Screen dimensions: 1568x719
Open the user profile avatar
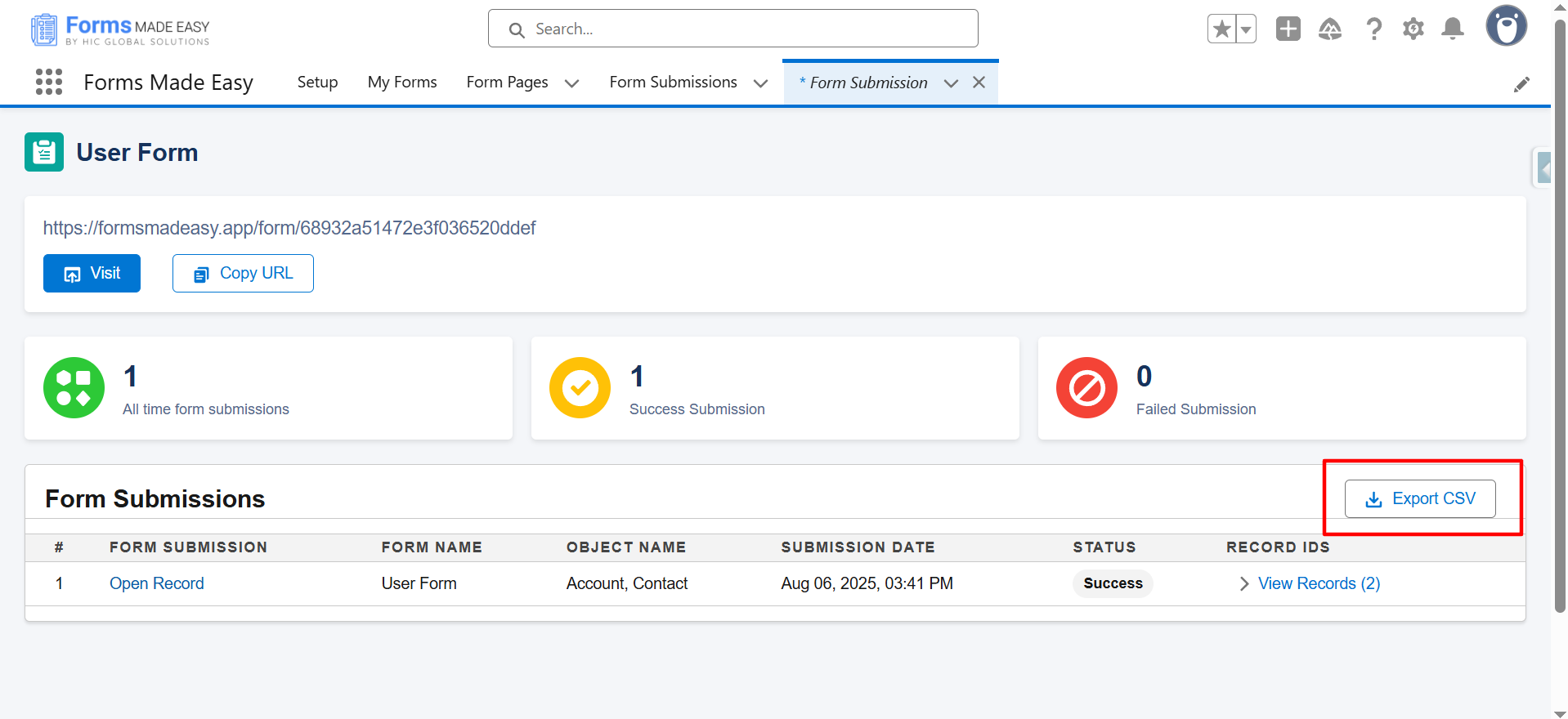(1506, 26)
